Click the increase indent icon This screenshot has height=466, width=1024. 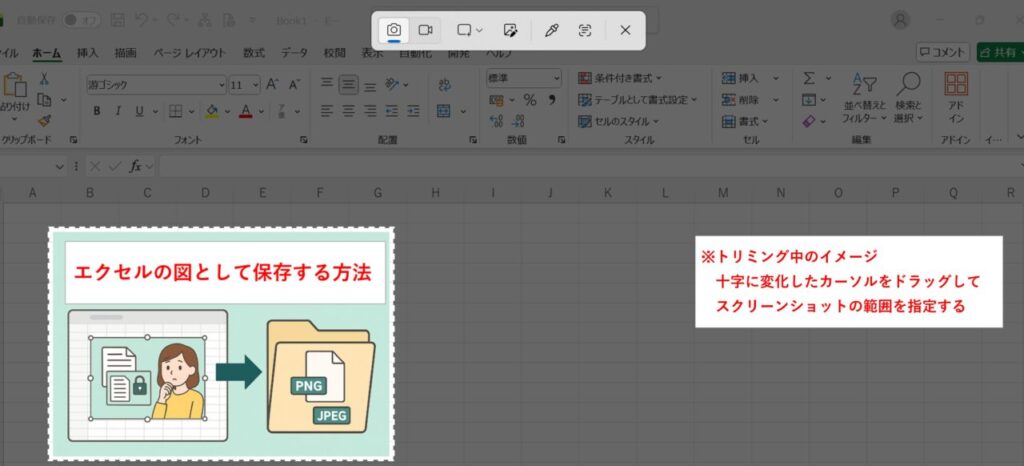413,111
